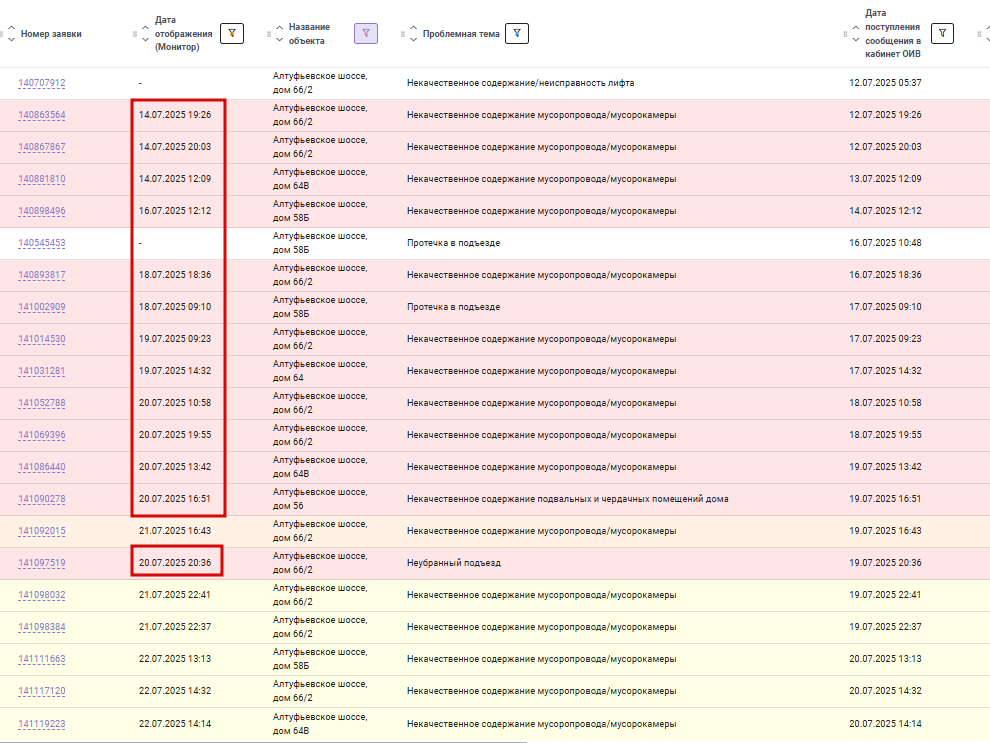Sort Дата отображения descending with down arrow
The width and height of the screenshot is (990, 743).
click(x=145, y=40)
